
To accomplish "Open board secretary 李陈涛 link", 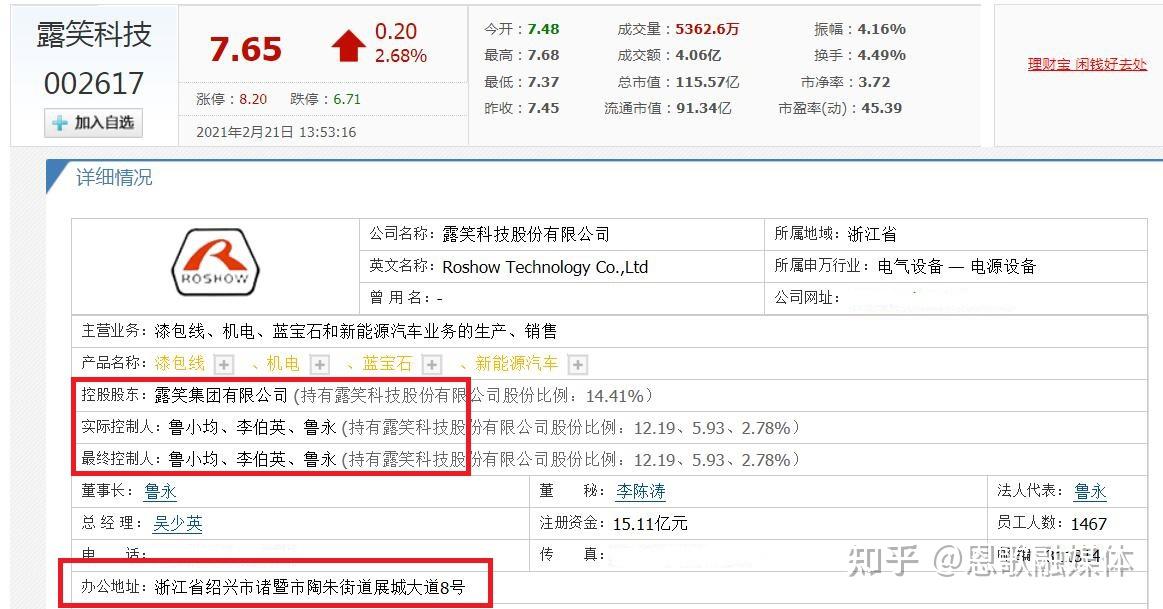I will point(641,491).
